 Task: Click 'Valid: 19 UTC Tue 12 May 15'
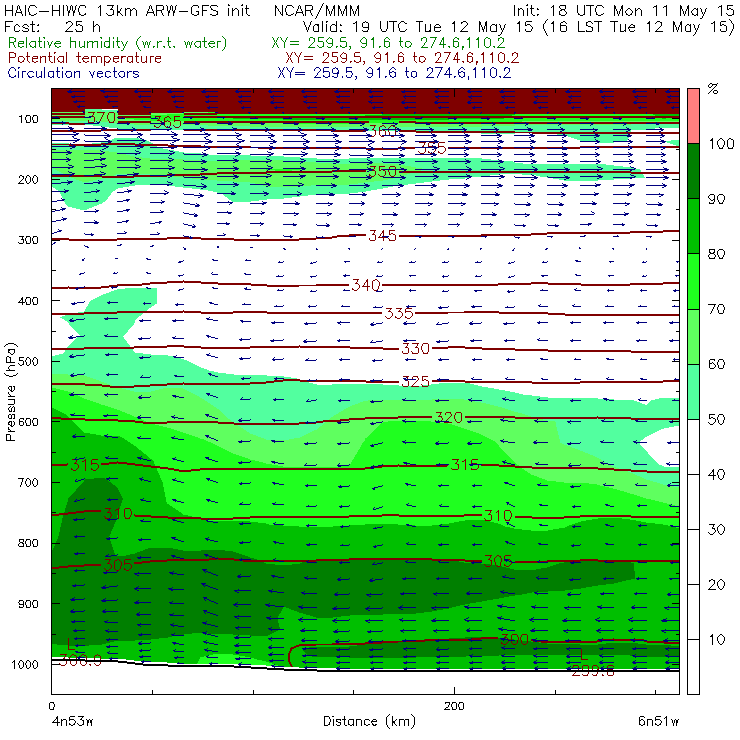pos(420,27)
